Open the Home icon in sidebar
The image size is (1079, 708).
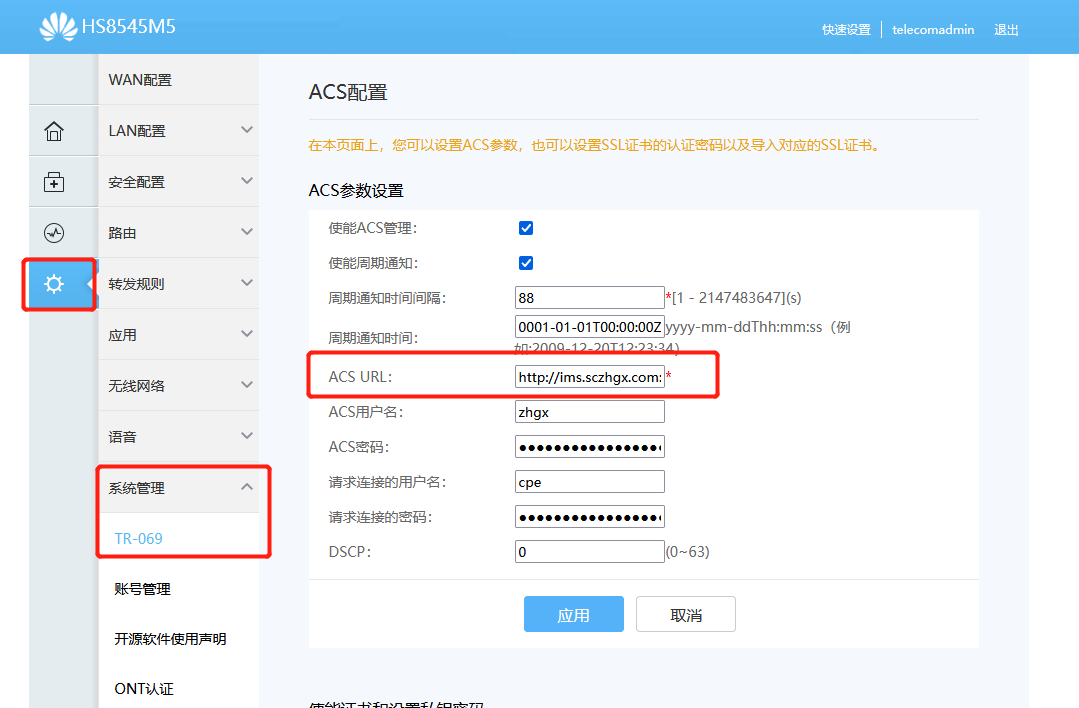[54, 131]
